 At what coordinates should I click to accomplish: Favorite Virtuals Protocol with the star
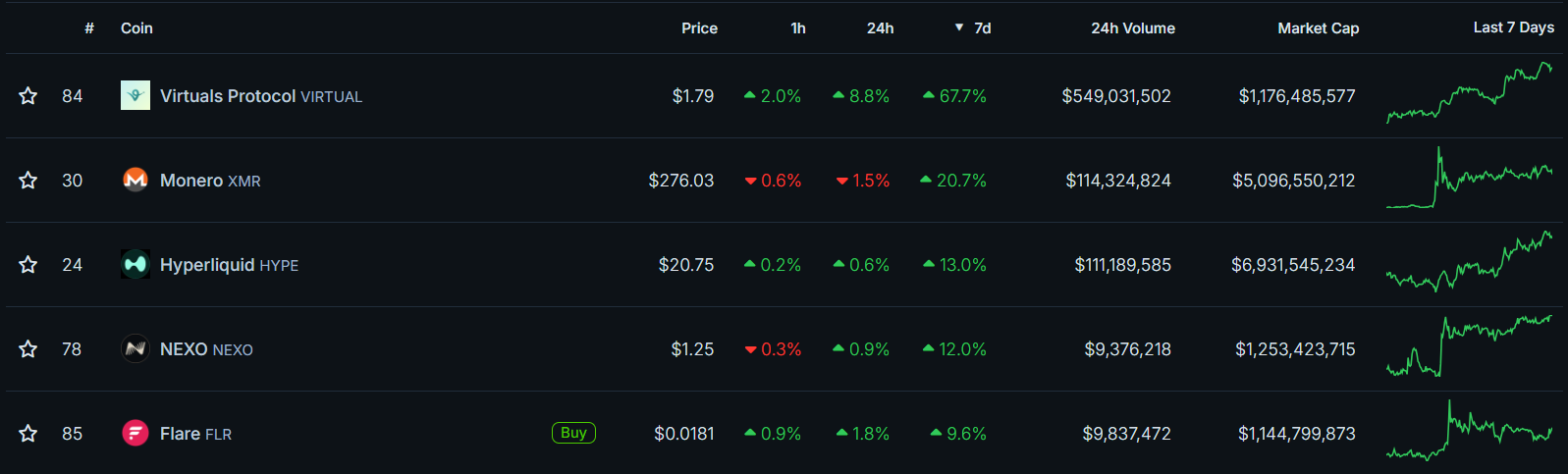[x=28, y=95]
